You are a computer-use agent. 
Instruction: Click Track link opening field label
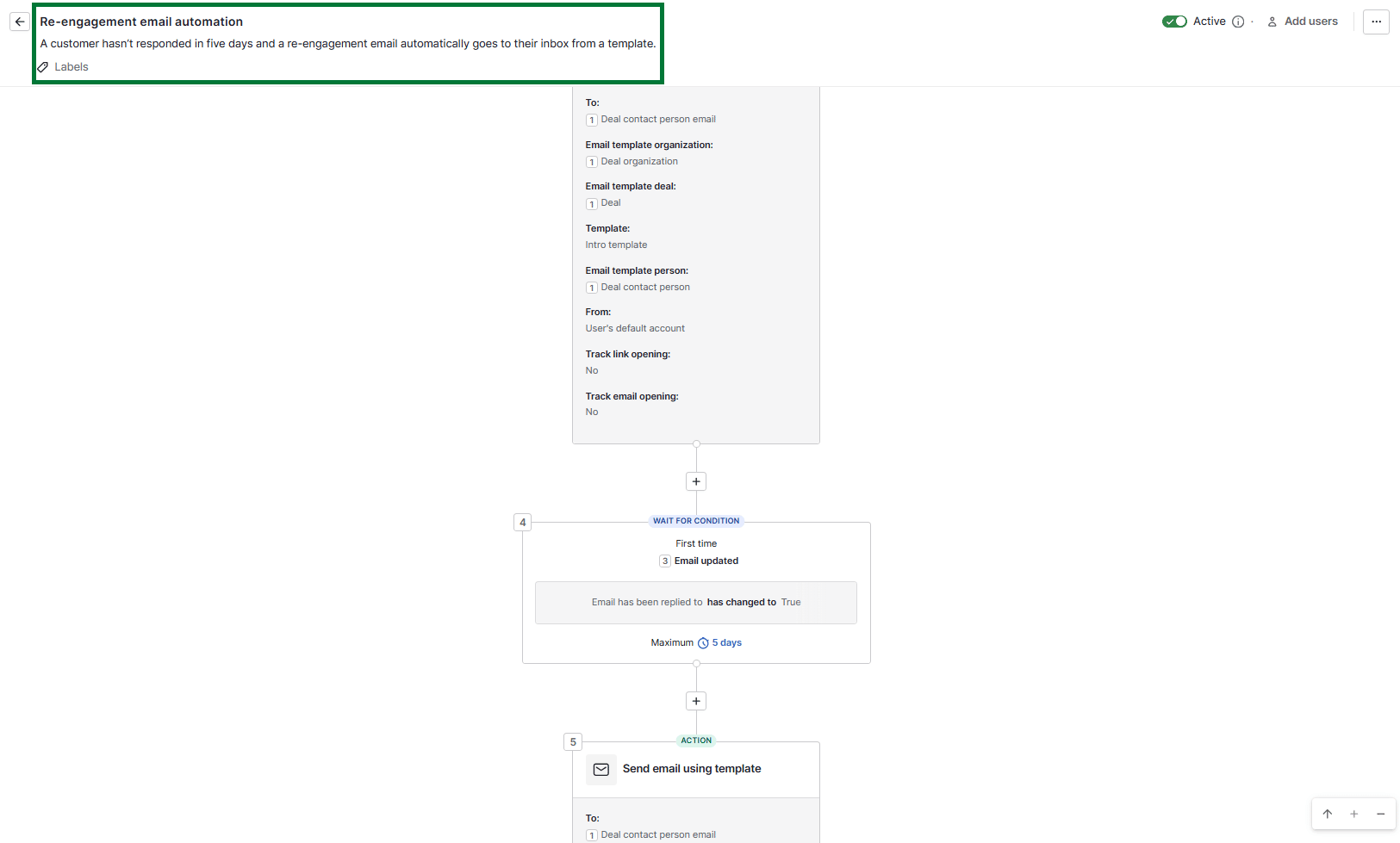(x=628, y=354)
